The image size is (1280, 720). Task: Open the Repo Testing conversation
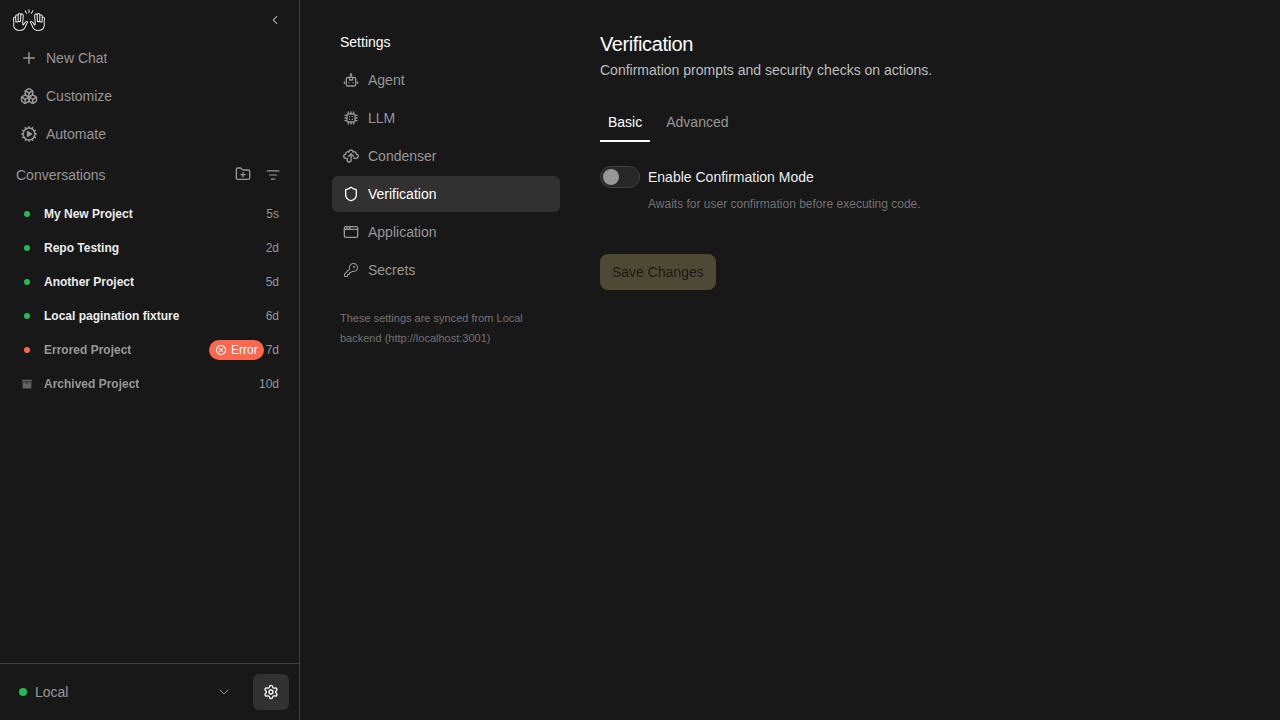pos(150,248)
